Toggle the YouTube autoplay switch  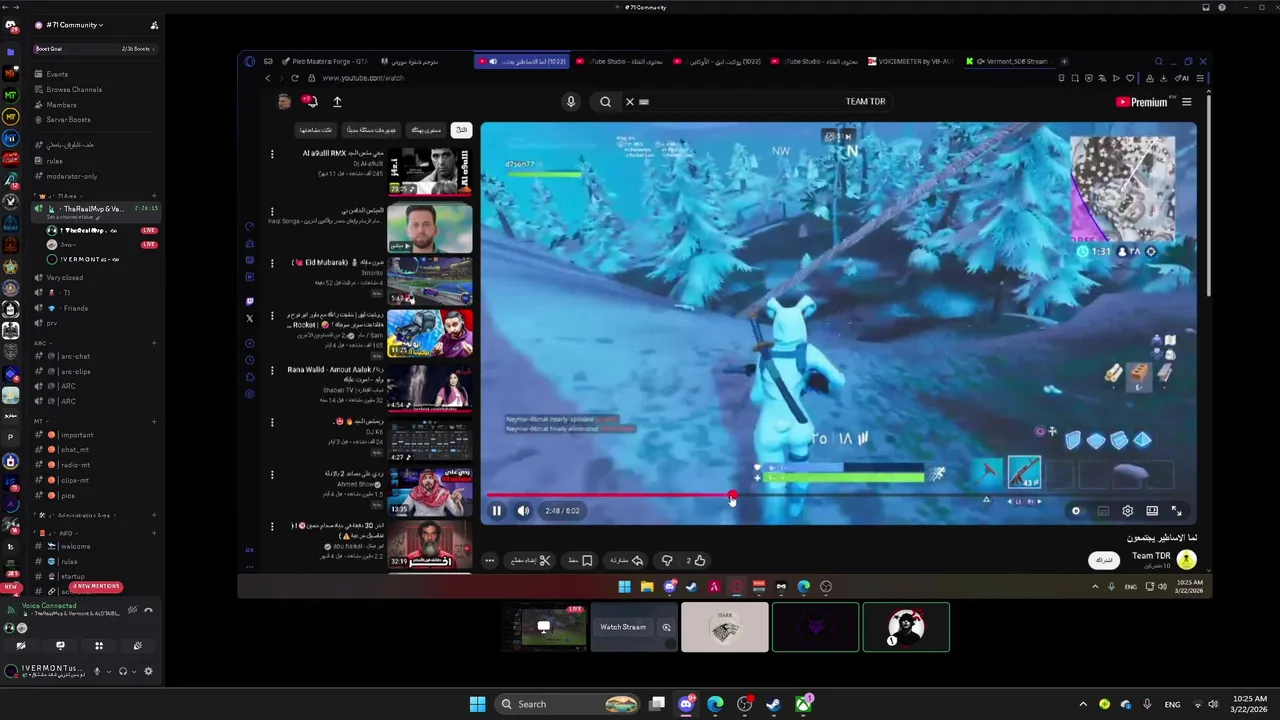point(1076,511)
